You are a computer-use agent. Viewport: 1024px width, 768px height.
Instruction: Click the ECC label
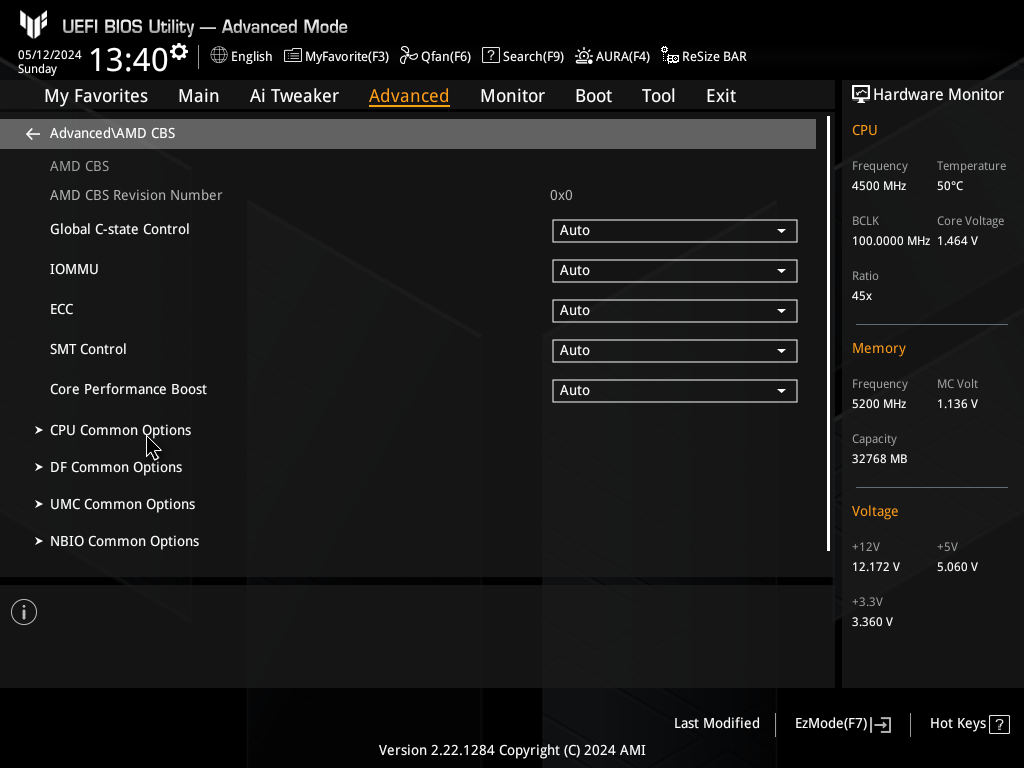[61, 309]
